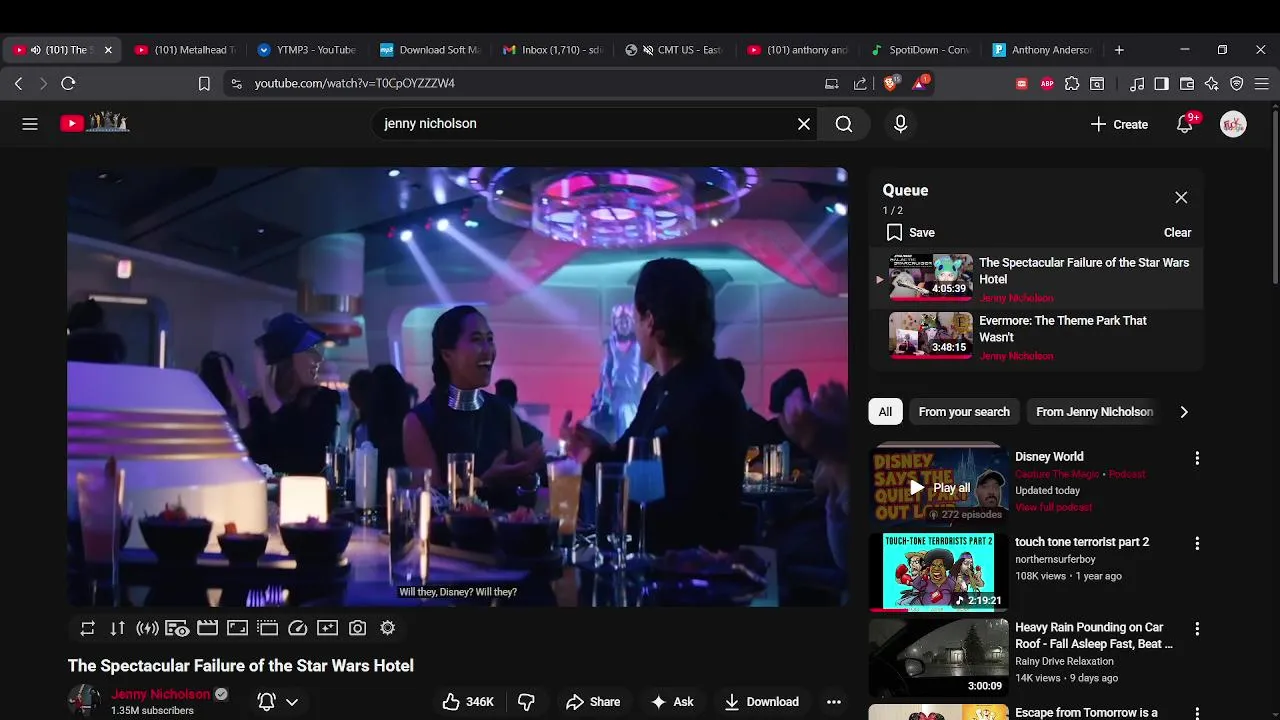Take a screenshot with the camera icon
Screen dimensions: 1280x720
pyautogui.click(x=357, y=628)
